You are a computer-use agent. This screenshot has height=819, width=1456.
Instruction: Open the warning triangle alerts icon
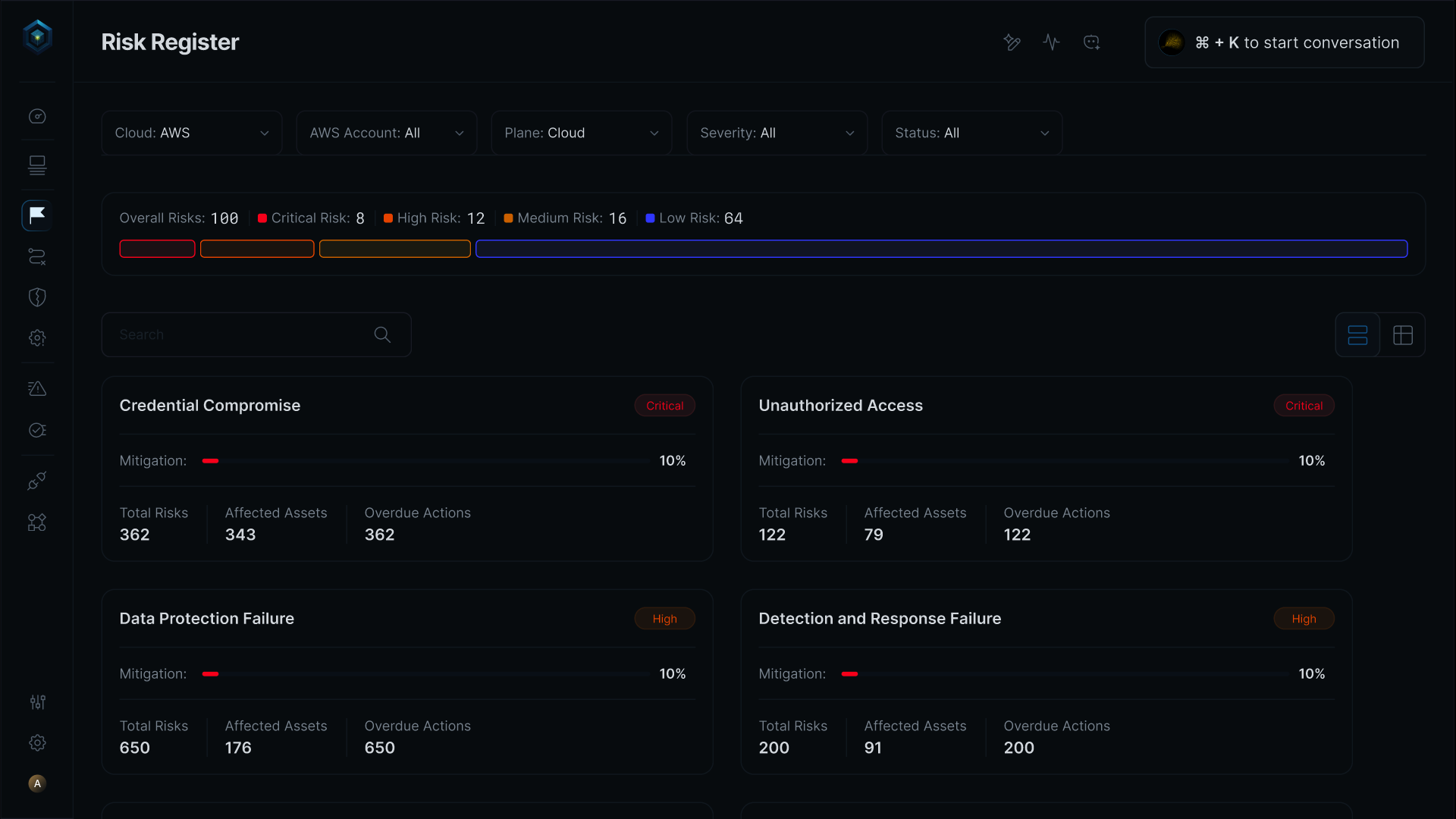pos(37,389)
